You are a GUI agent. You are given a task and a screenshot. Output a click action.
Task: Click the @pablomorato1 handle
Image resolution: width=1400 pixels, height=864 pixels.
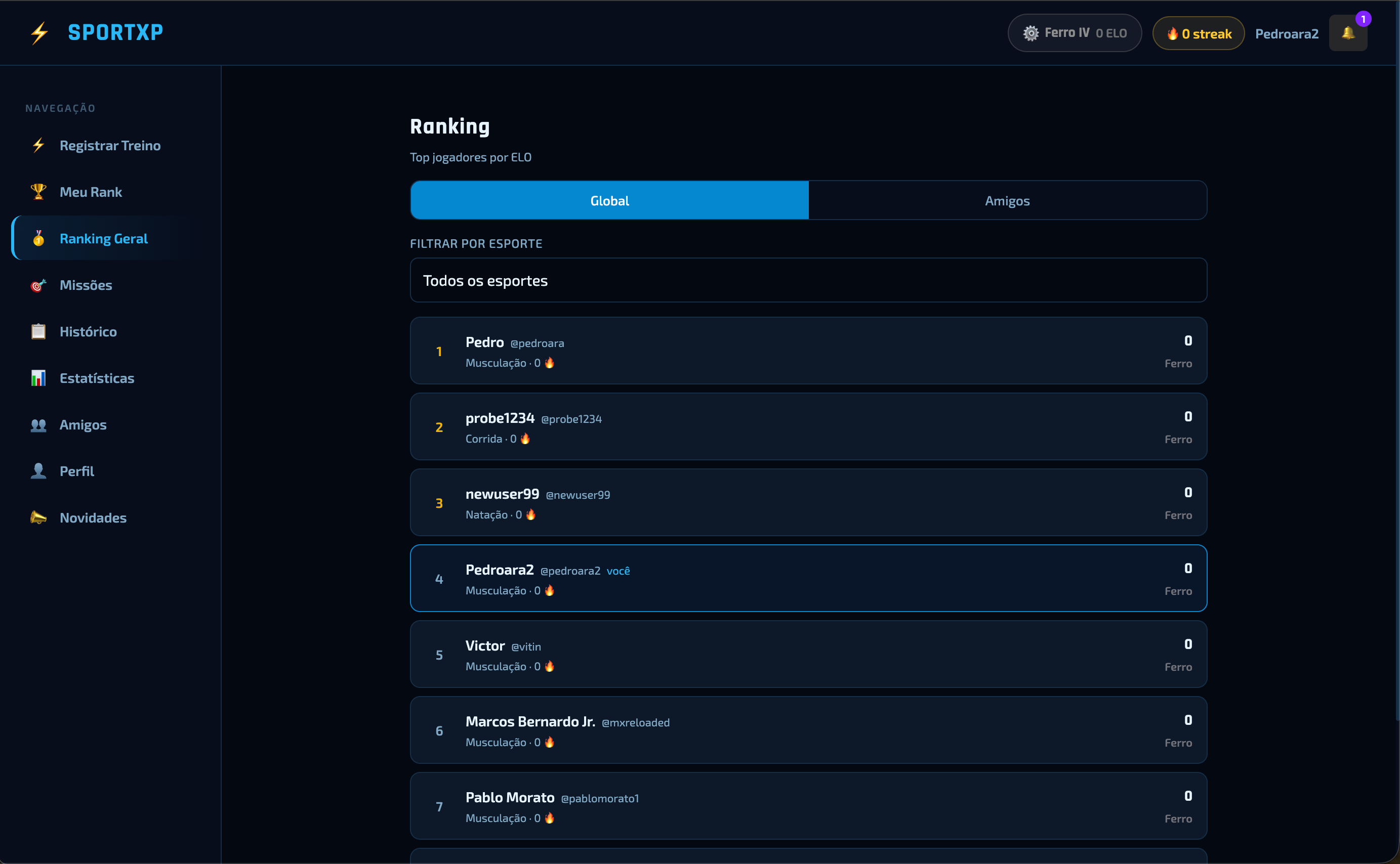click(600, 799)
